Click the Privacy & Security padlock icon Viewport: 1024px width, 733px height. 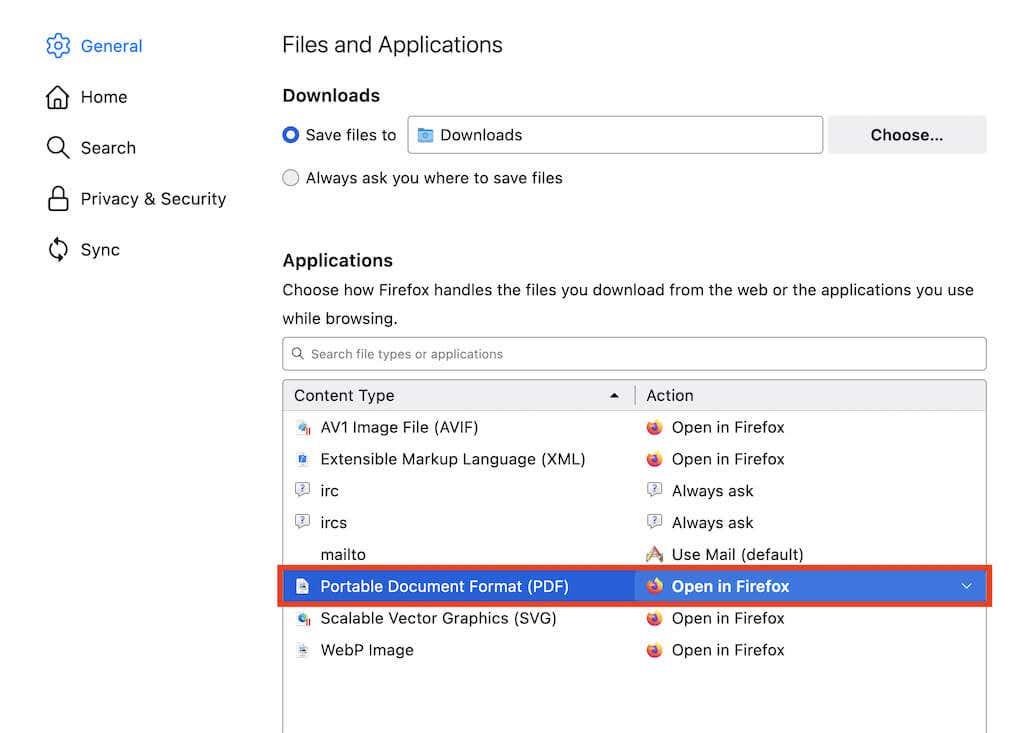pos(58,199)
